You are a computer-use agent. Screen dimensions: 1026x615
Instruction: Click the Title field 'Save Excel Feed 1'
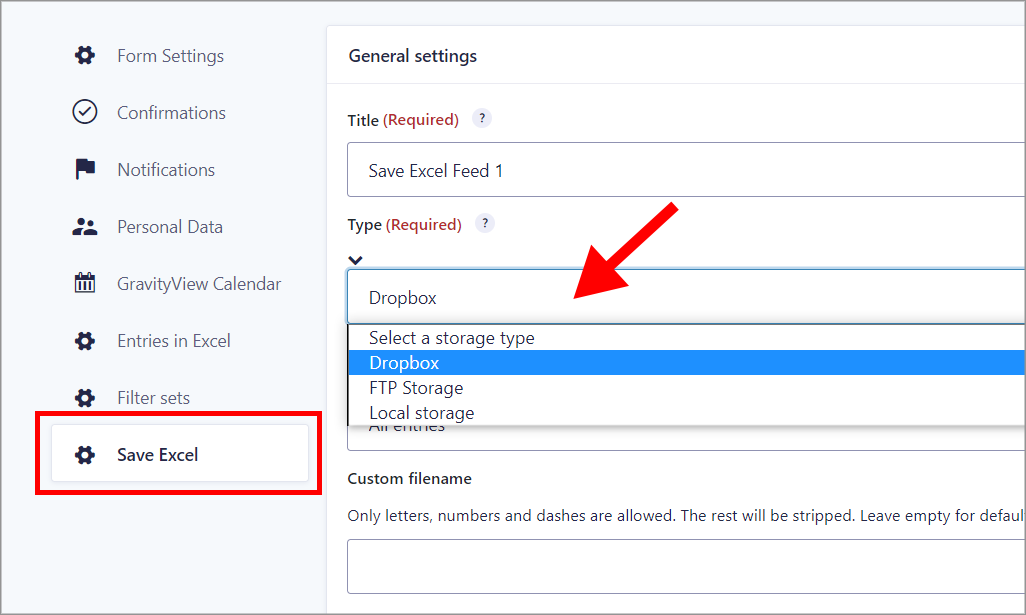[686, 169]
